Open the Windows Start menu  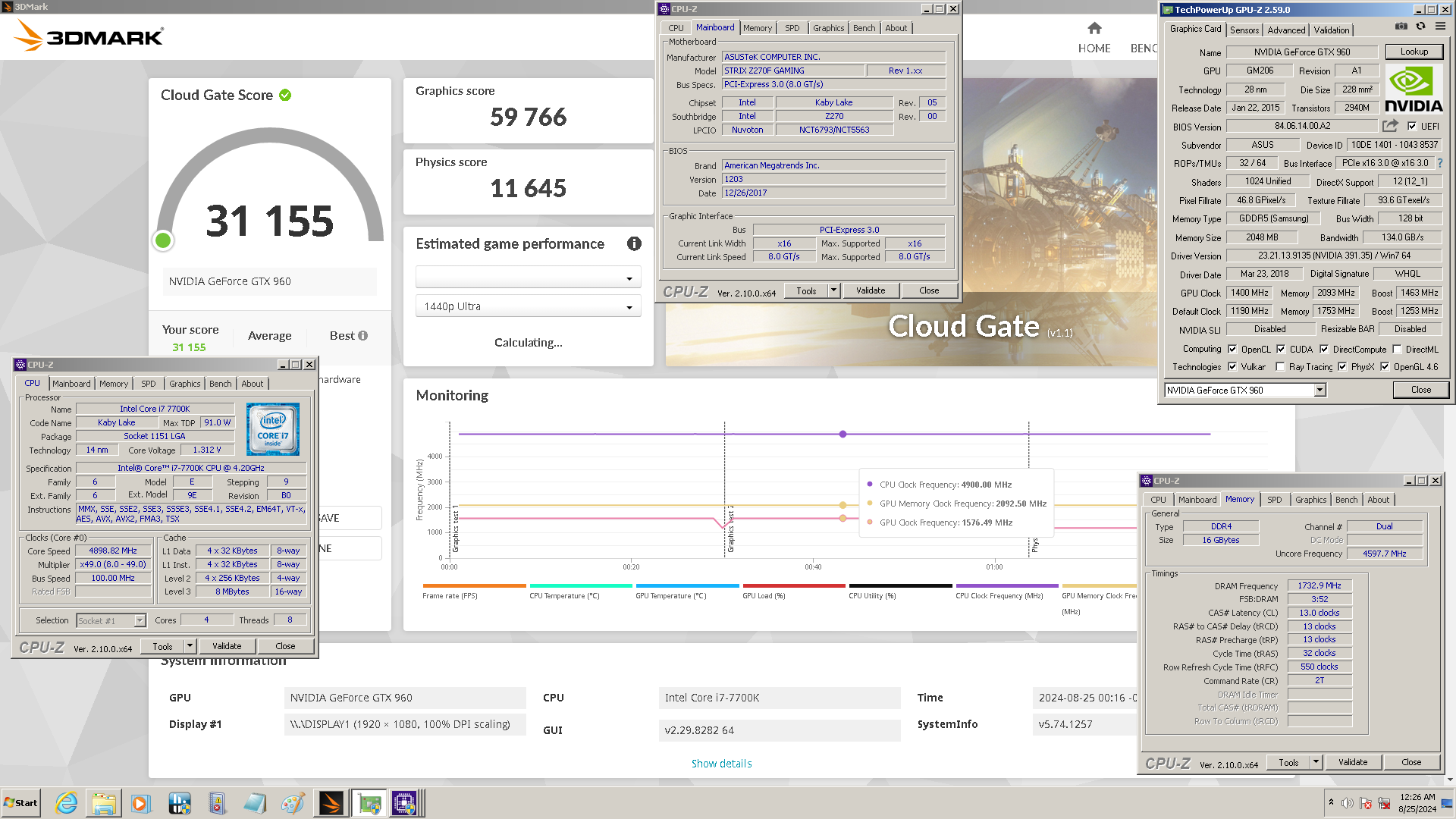(x=20, y=803)
